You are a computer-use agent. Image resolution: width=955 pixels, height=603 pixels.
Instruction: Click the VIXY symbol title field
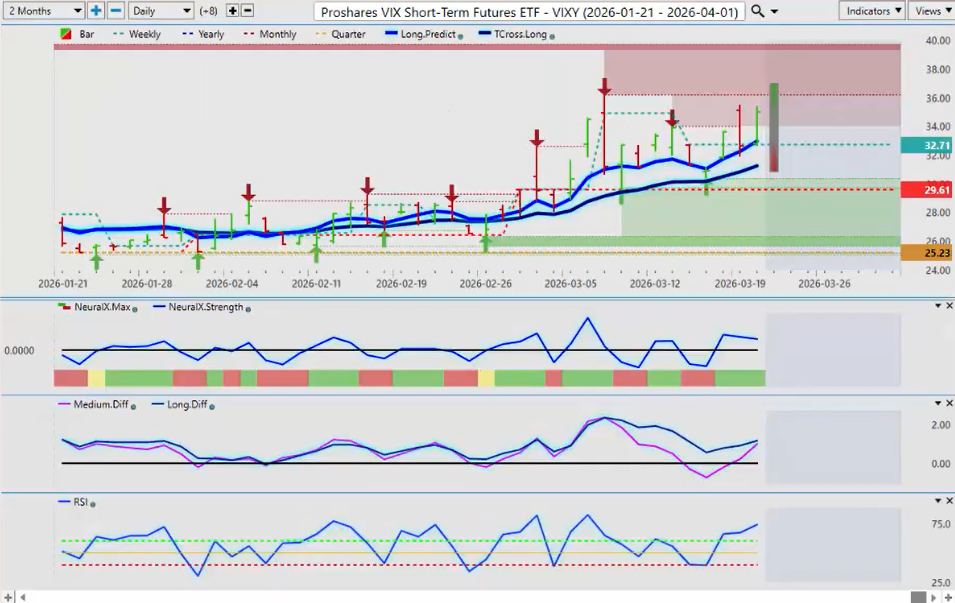coord(529,11)
